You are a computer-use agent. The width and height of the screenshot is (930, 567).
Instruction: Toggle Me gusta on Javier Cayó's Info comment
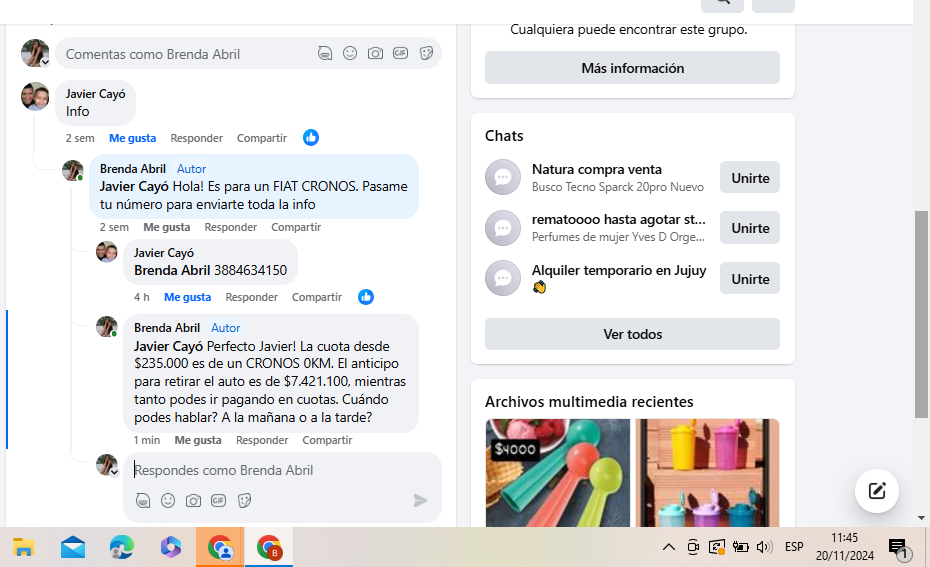point(132,138)
